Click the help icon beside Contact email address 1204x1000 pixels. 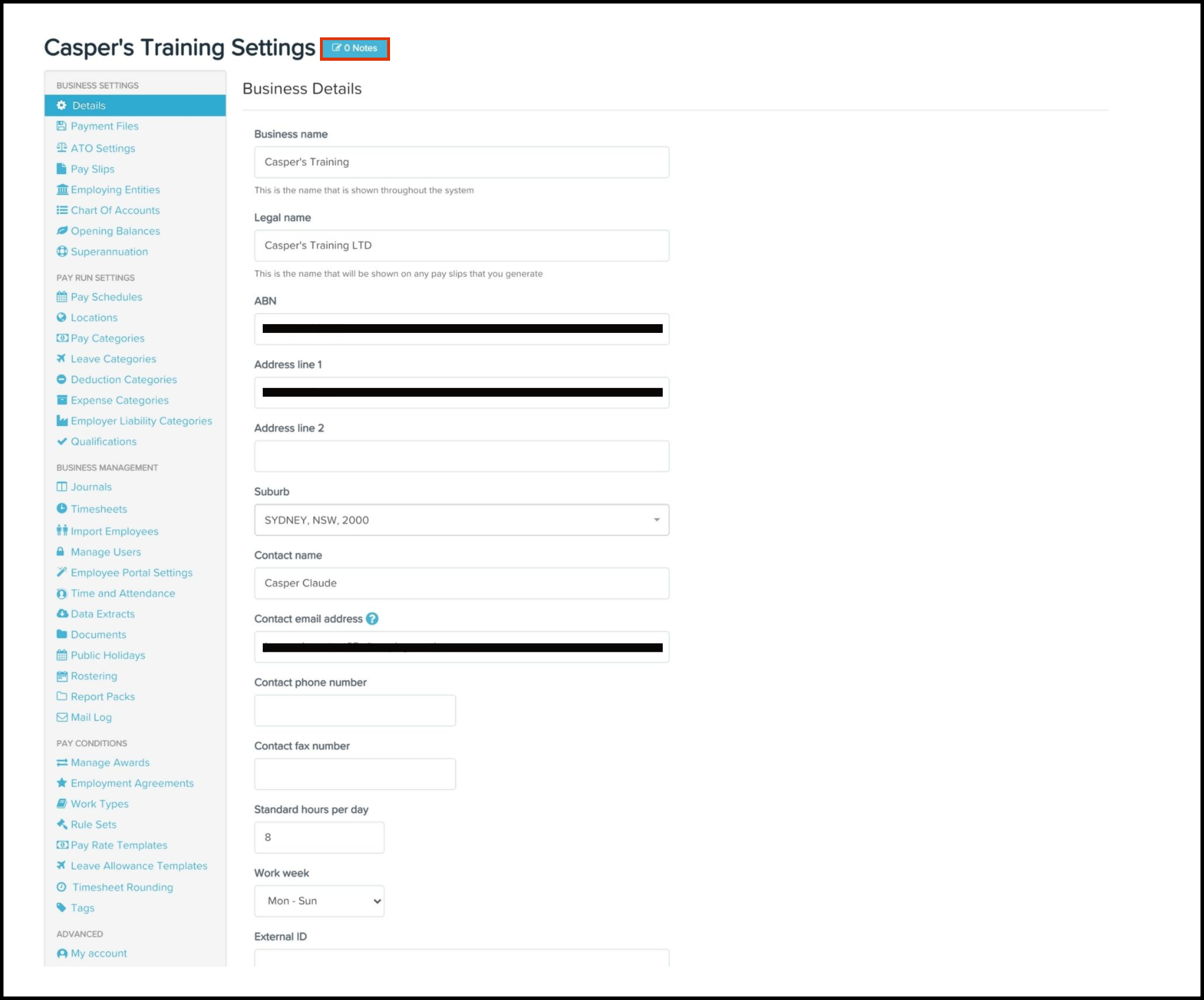tap(372, 619)
